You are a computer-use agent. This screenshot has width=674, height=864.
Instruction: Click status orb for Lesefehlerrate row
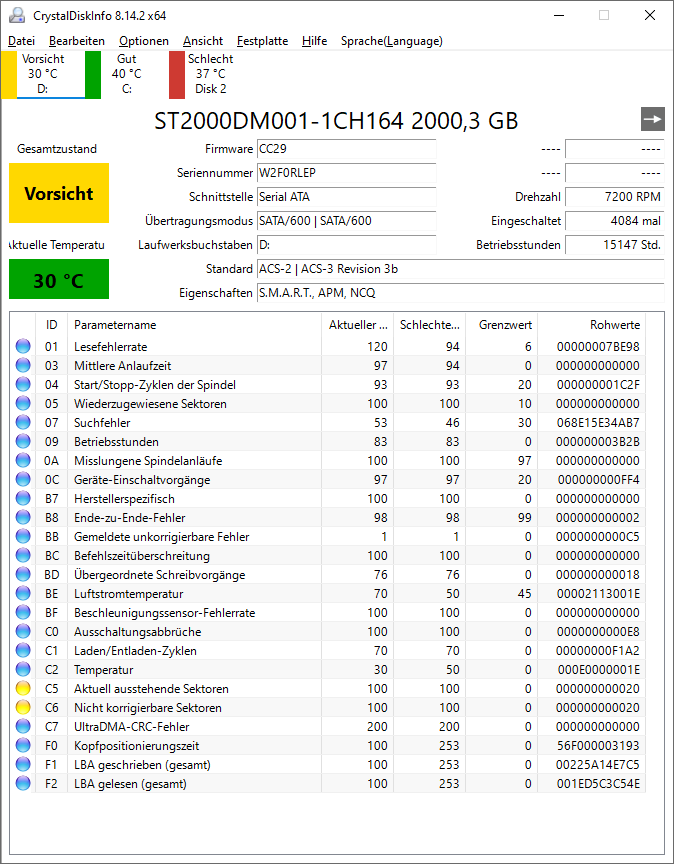pyautogui.click(x=23, y=347)
